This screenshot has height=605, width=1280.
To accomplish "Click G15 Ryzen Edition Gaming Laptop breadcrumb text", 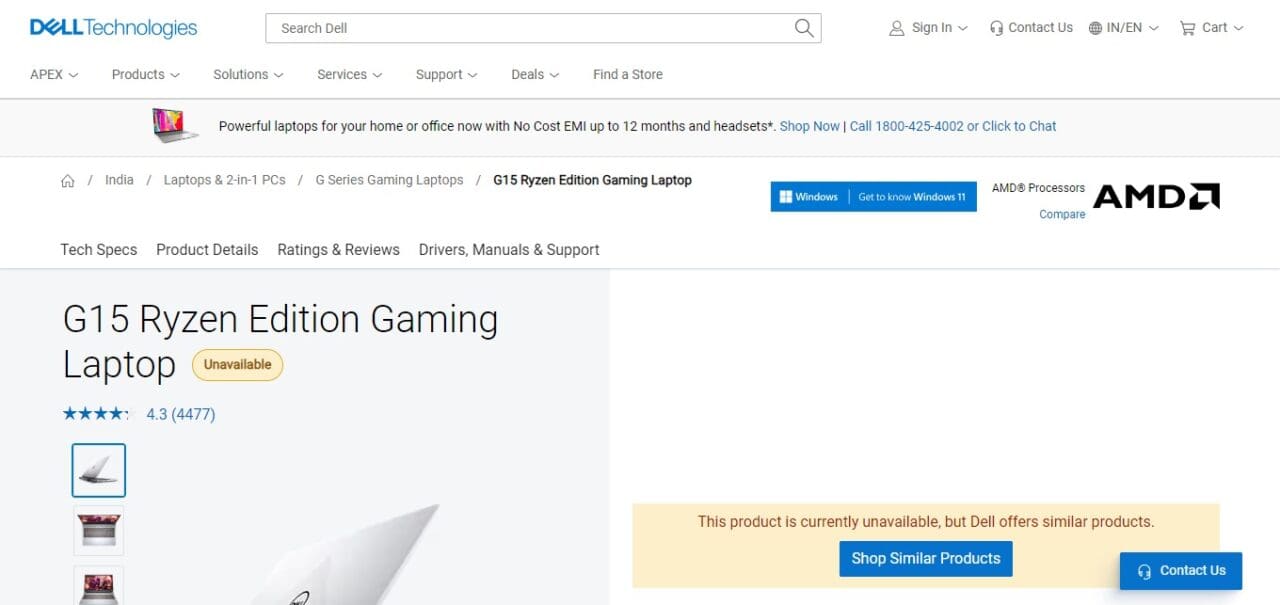I will (x=592, y=180).
